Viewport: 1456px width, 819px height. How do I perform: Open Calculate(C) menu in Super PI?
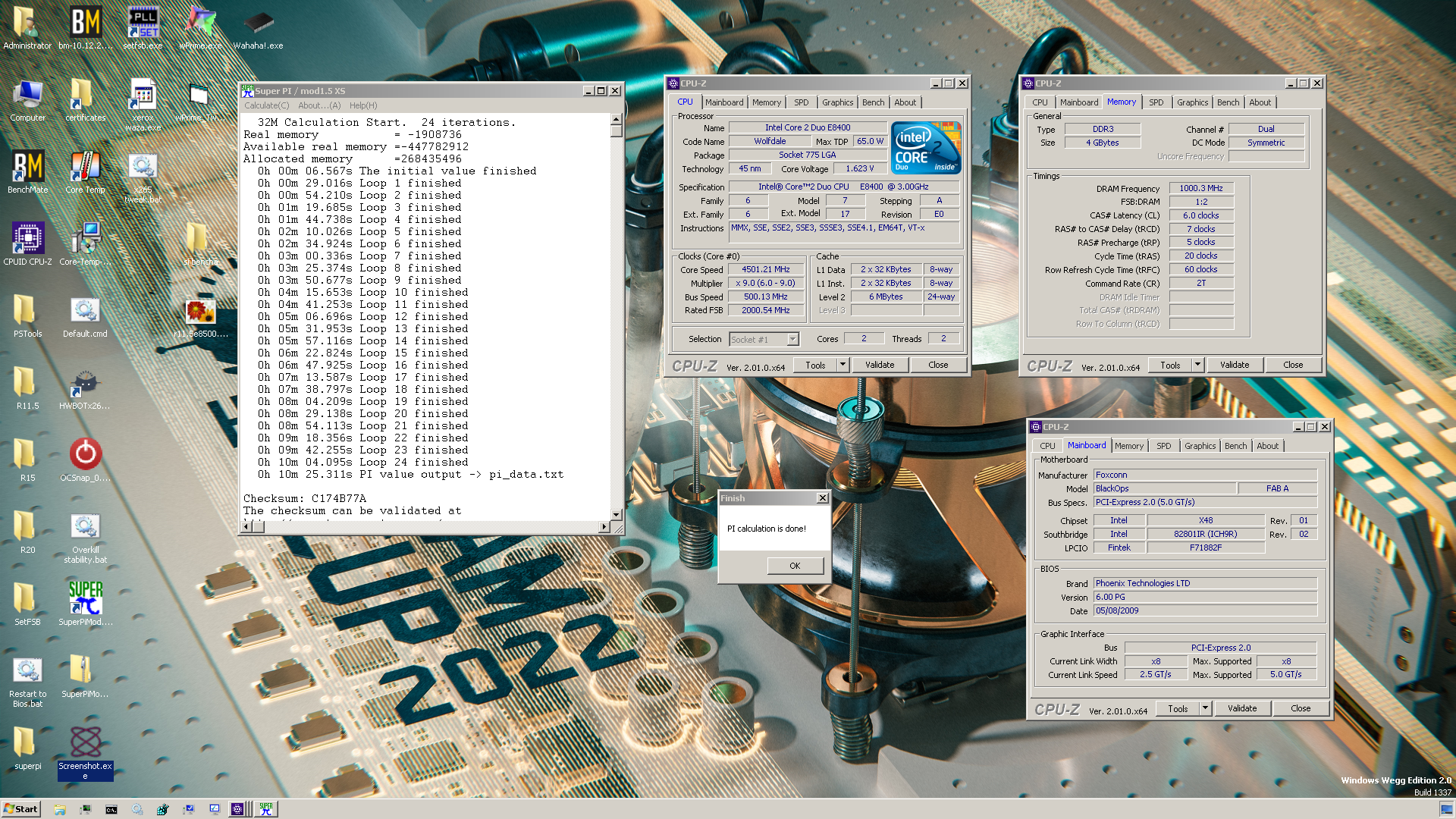[266, 105]
